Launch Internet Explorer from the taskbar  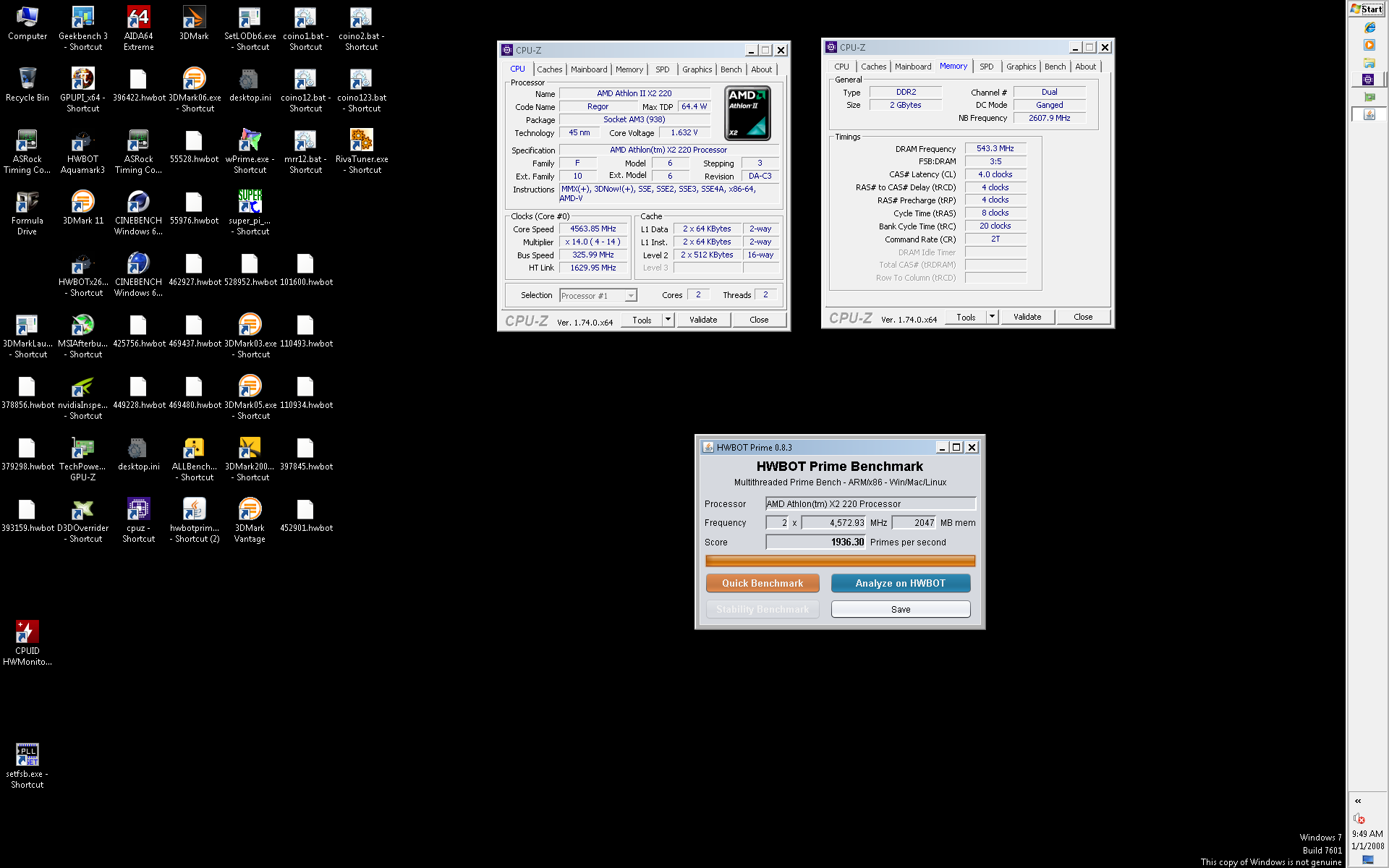coord(1369,27)
